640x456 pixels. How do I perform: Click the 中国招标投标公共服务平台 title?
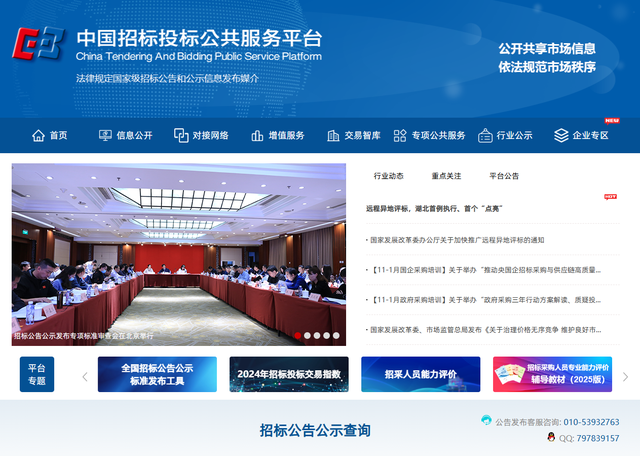click(x=199, y=38)
